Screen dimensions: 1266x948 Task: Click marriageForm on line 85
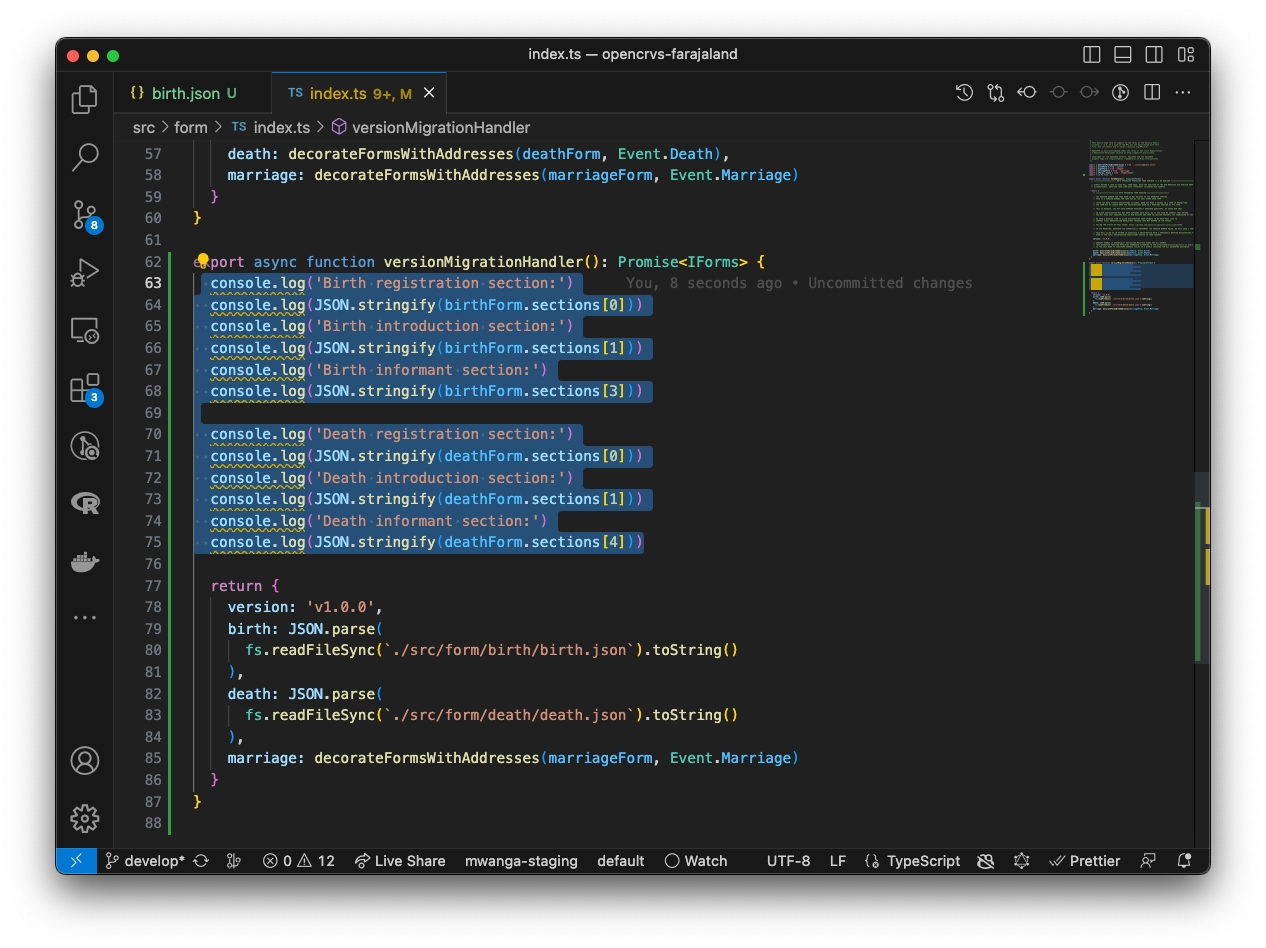coord(600,758)
